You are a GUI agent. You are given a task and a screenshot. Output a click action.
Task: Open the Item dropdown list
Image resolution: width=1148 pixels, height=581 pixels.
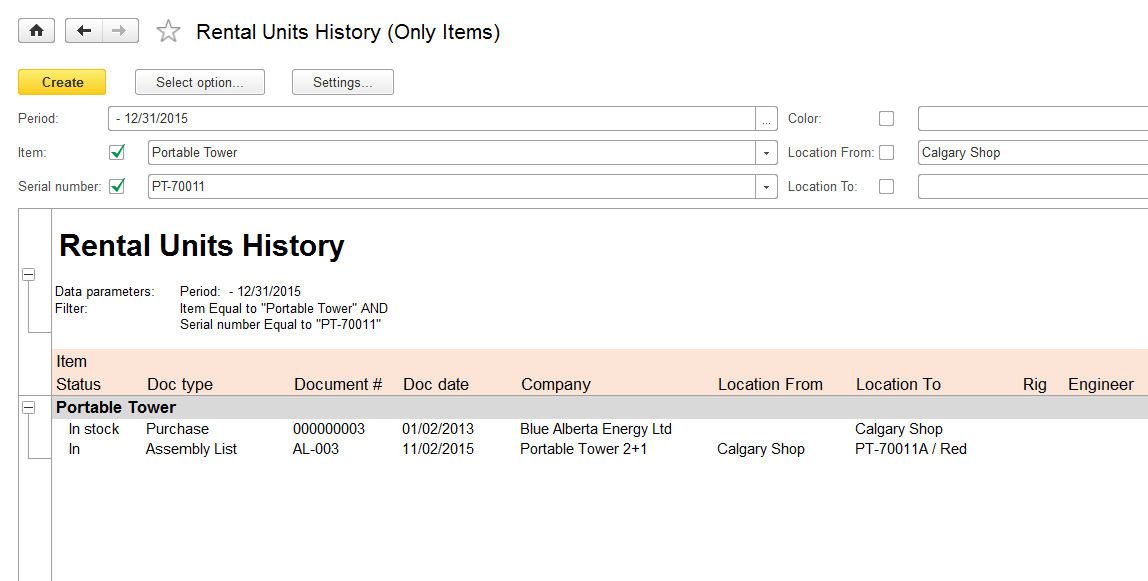pos(767,153)
